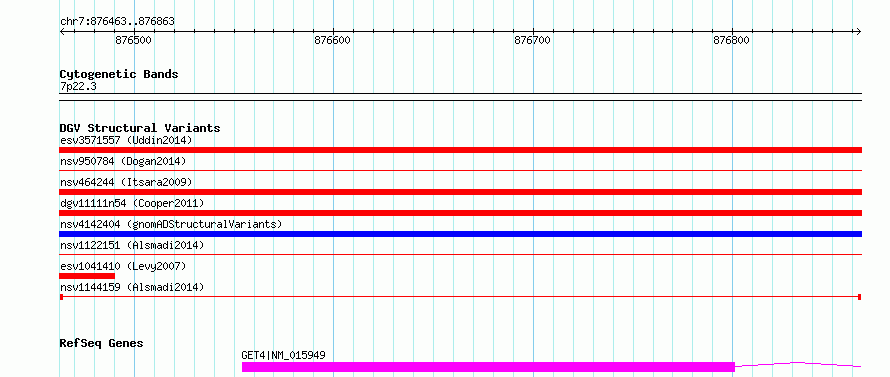Open variant esv1041410 (Levy2007) label
The image size is (890, 377).
[123, 266]
